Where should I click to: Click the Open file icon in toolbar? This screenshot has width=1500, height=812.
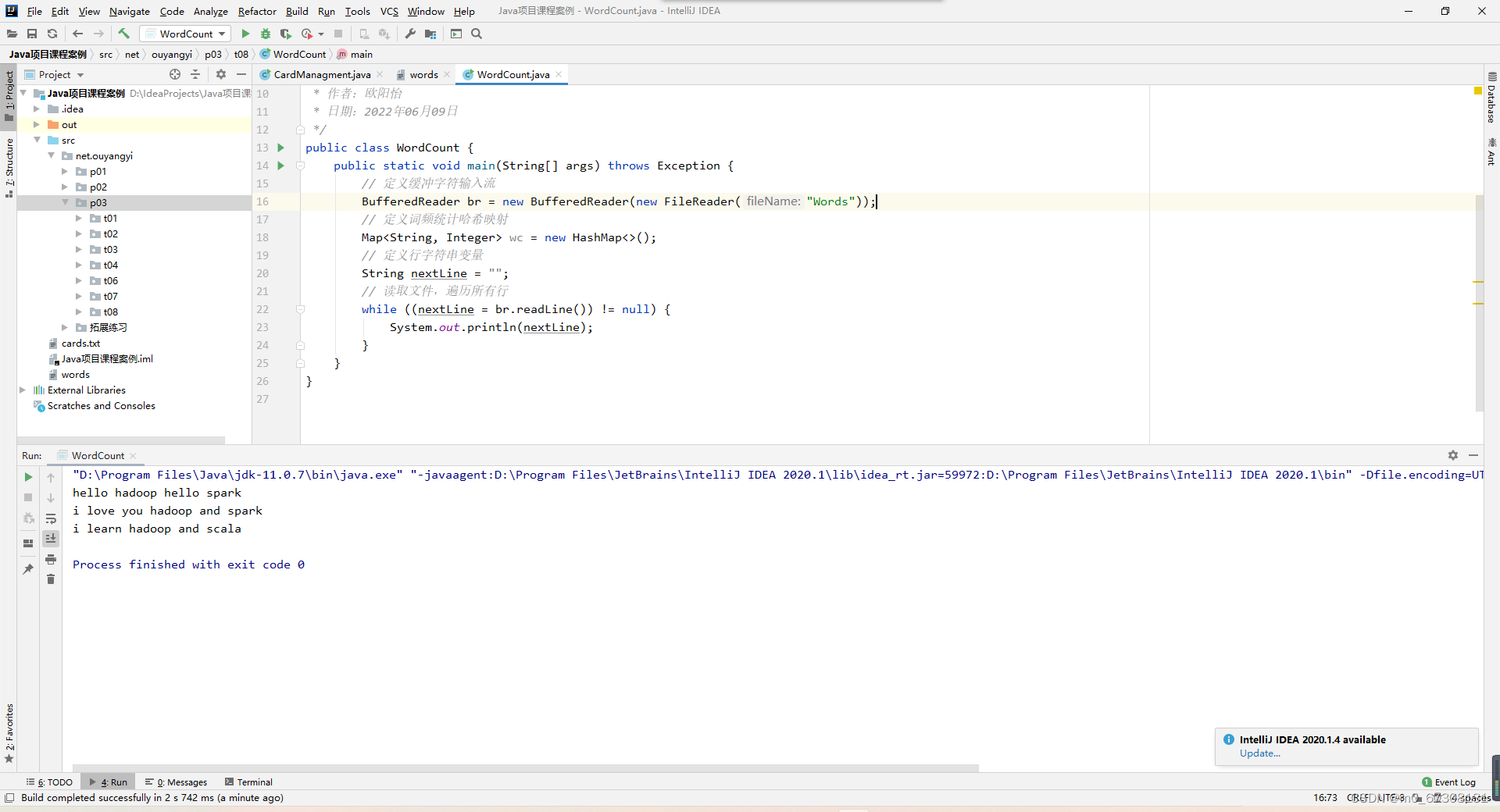click(12, 34)
